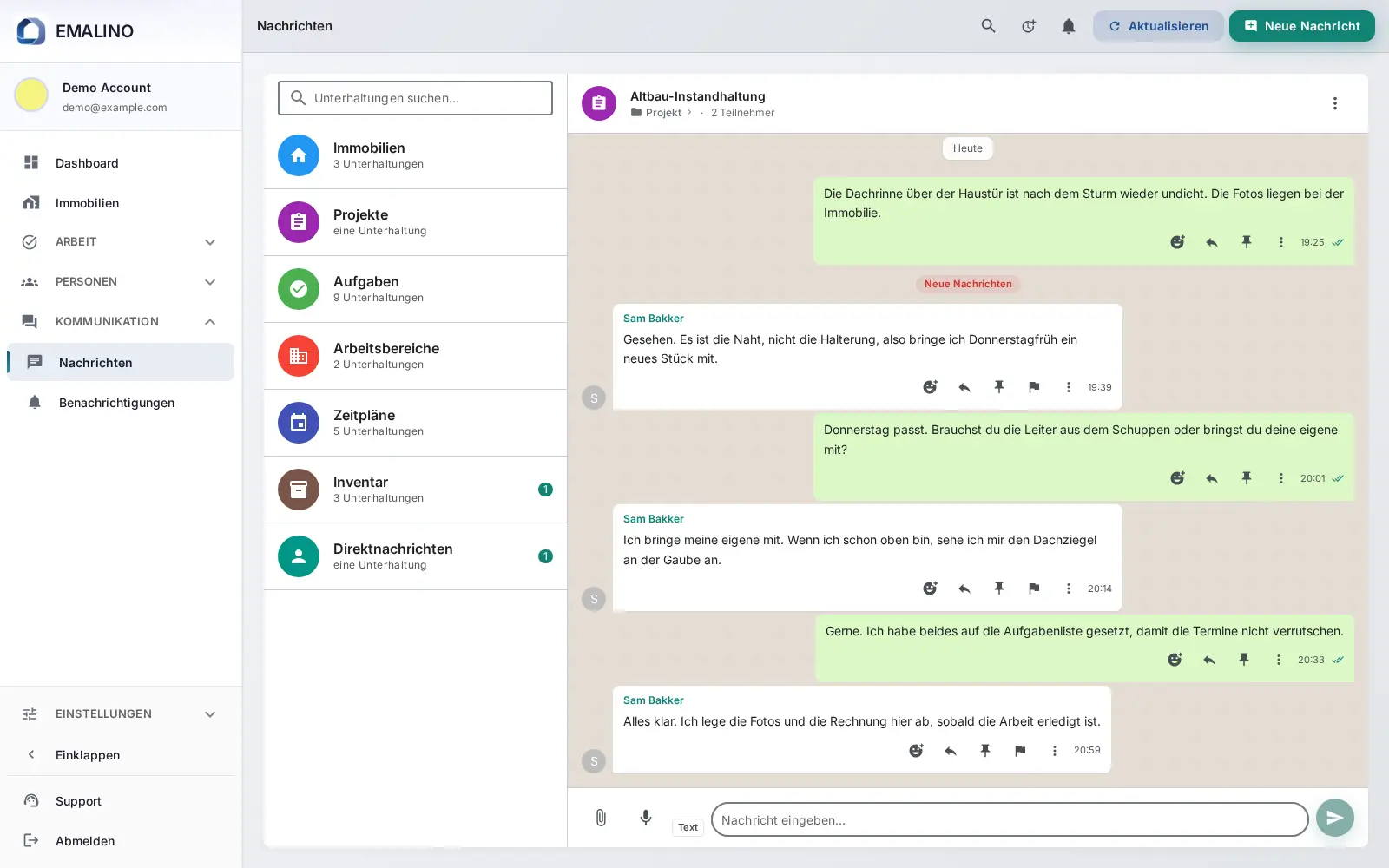Log out with Abmelden
1389x868 pixels.
tap(121, 841)
